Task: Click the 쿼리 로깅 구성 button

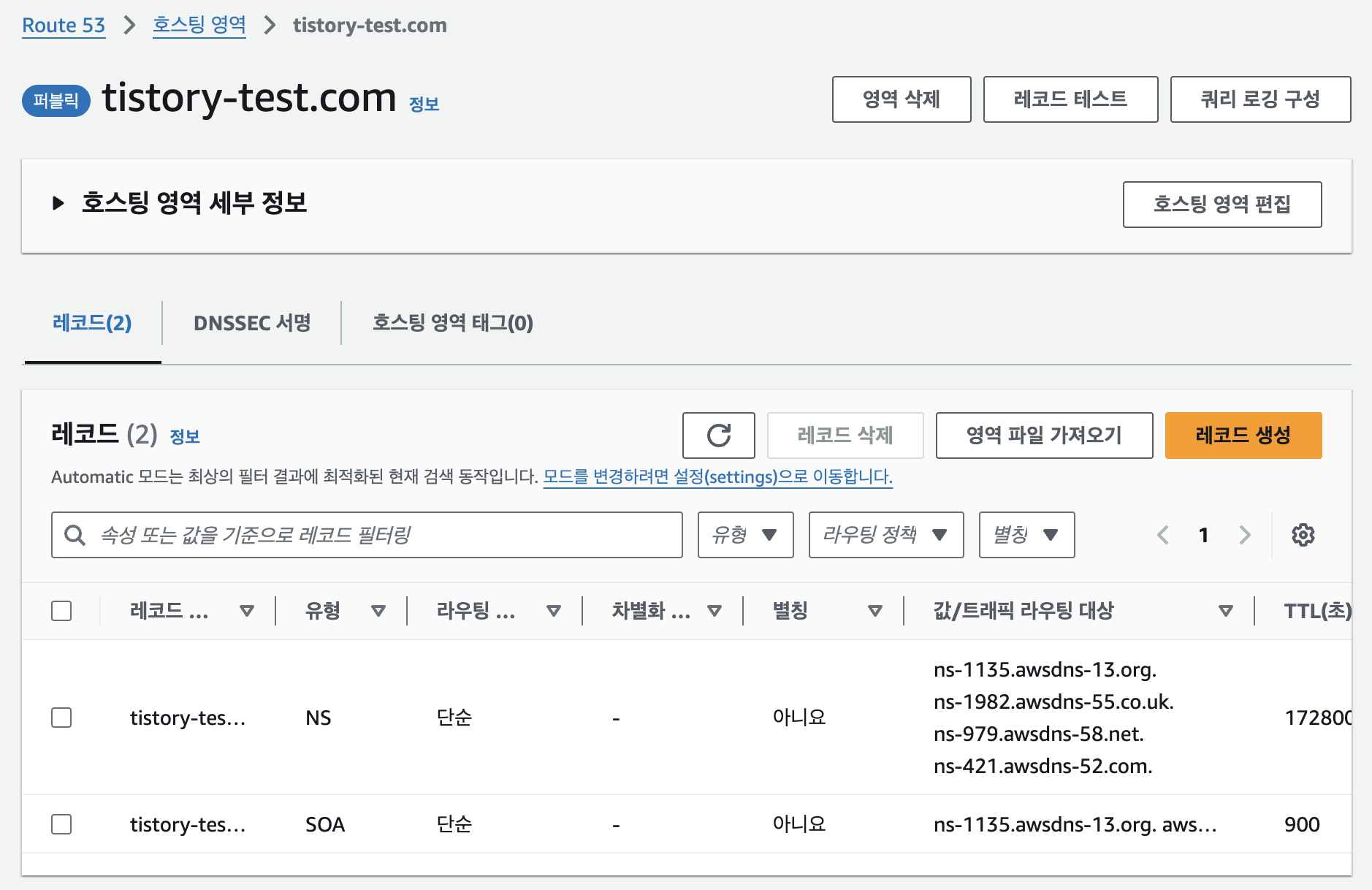Action: 1260,99
